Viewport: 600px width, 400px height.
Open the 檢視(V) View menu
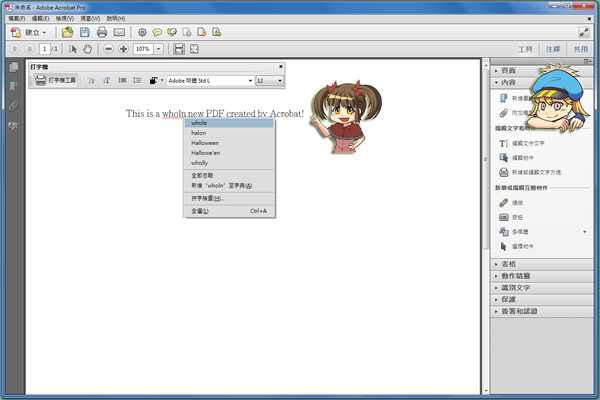65,18
